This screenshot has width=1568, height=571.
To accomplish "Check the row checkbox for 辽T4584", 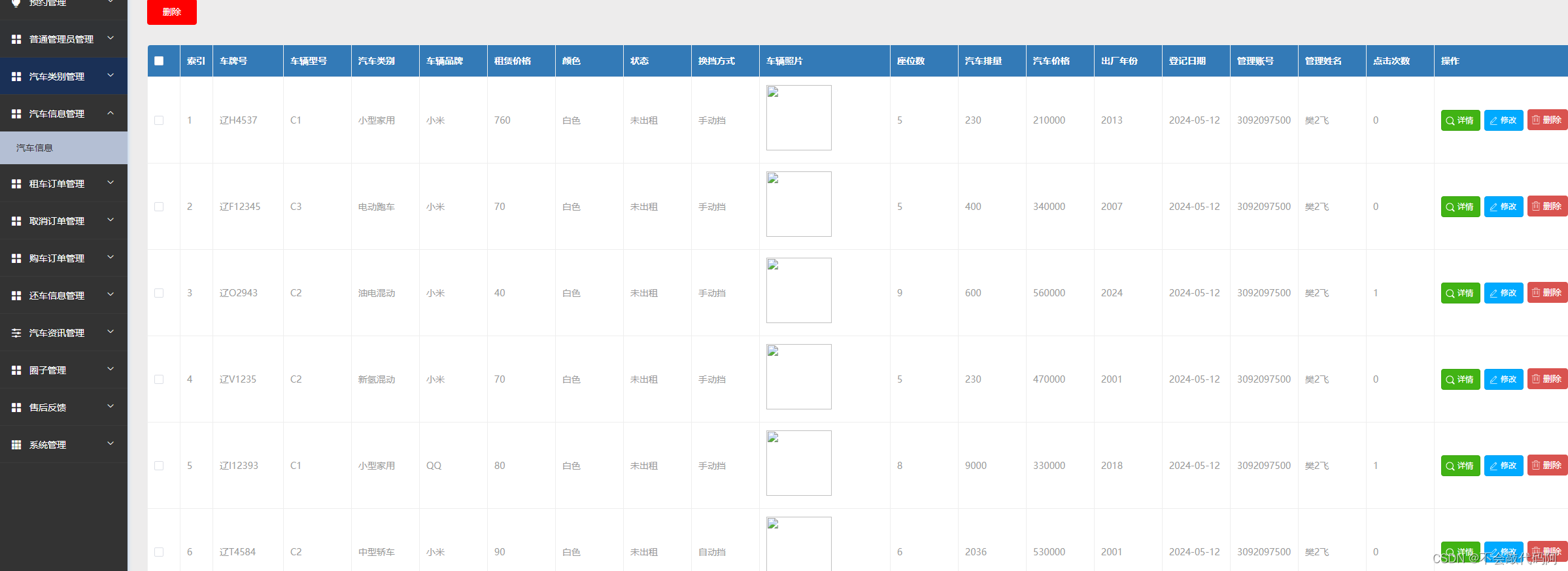I will click(x=159, y=552).
